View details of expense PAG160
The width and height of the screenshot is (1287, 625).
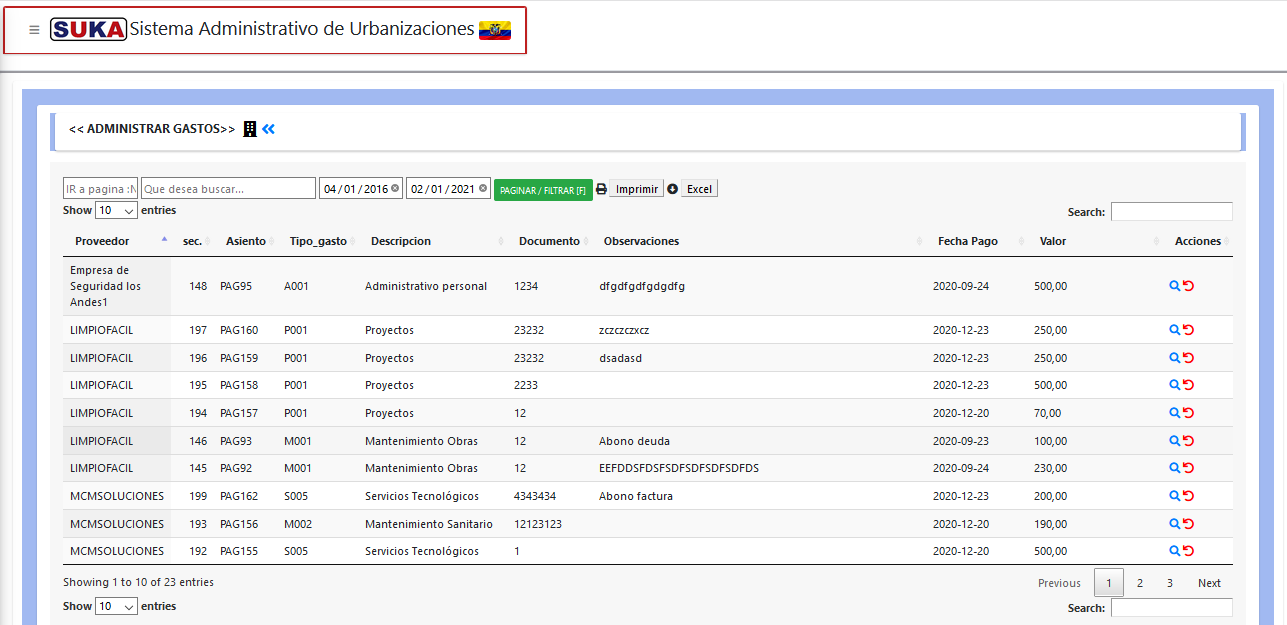[x=1175, y=330]
